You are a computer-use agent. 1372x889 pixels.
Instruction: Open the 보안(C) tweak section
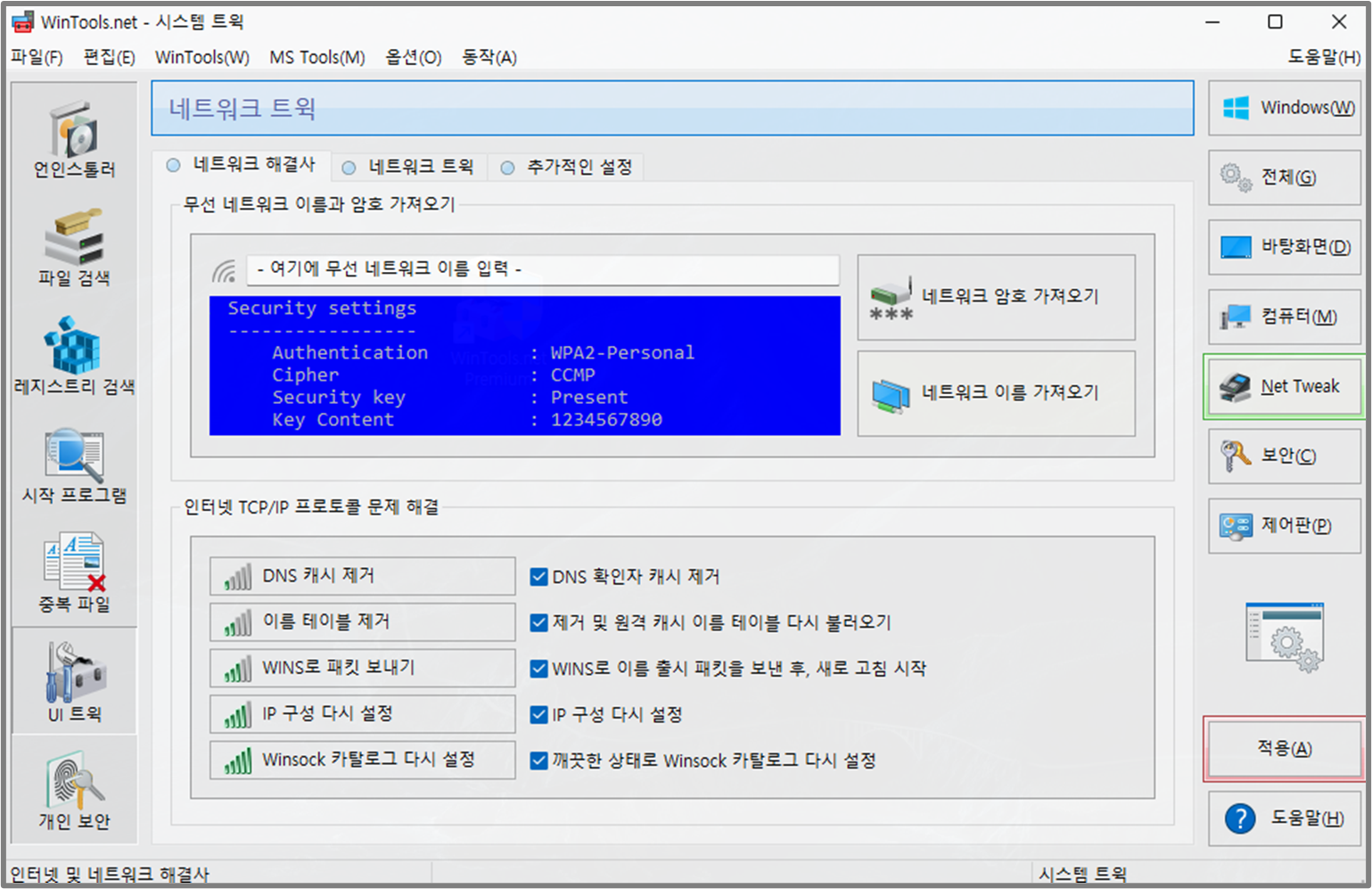point(1285,456)
